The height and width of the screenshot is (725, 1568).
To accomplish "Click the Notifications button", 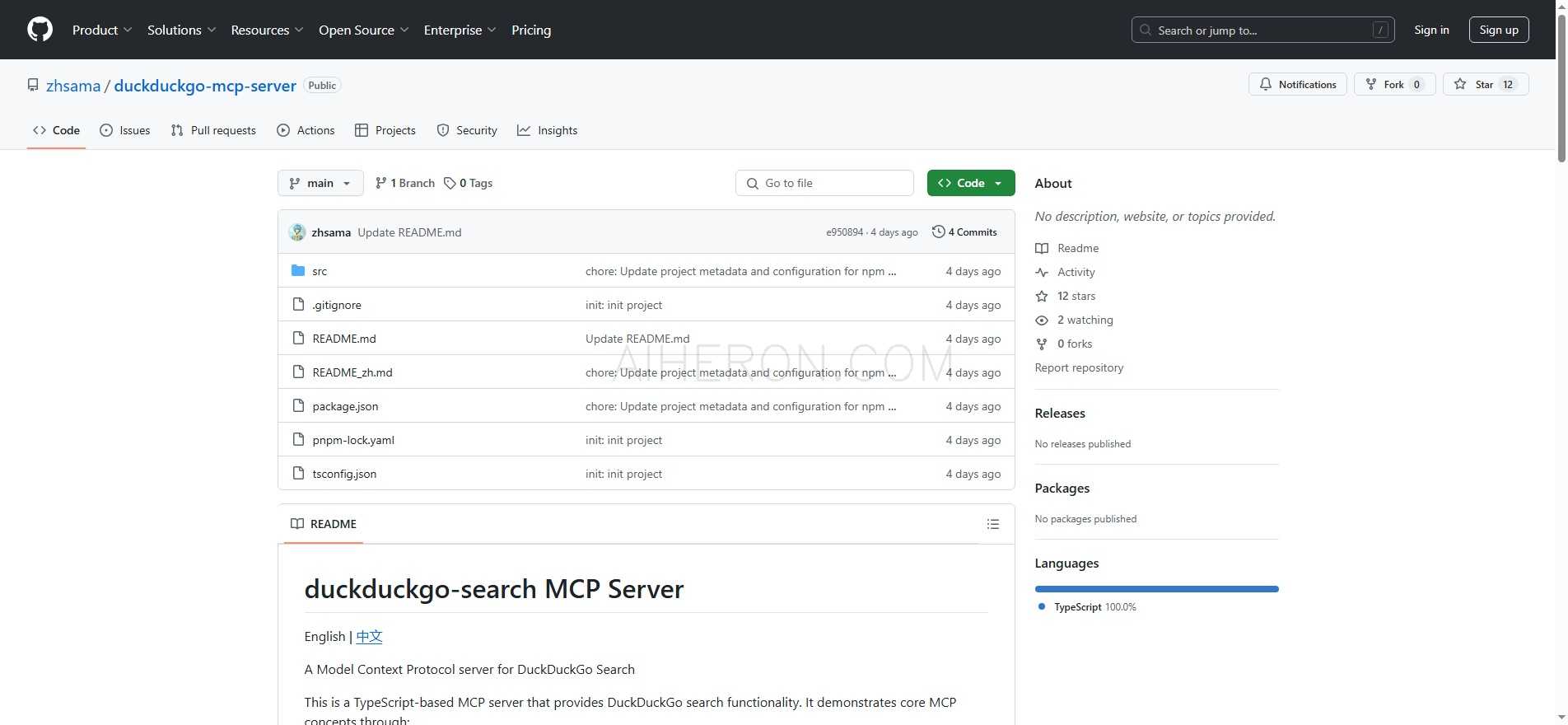I will coord(1298,84).
